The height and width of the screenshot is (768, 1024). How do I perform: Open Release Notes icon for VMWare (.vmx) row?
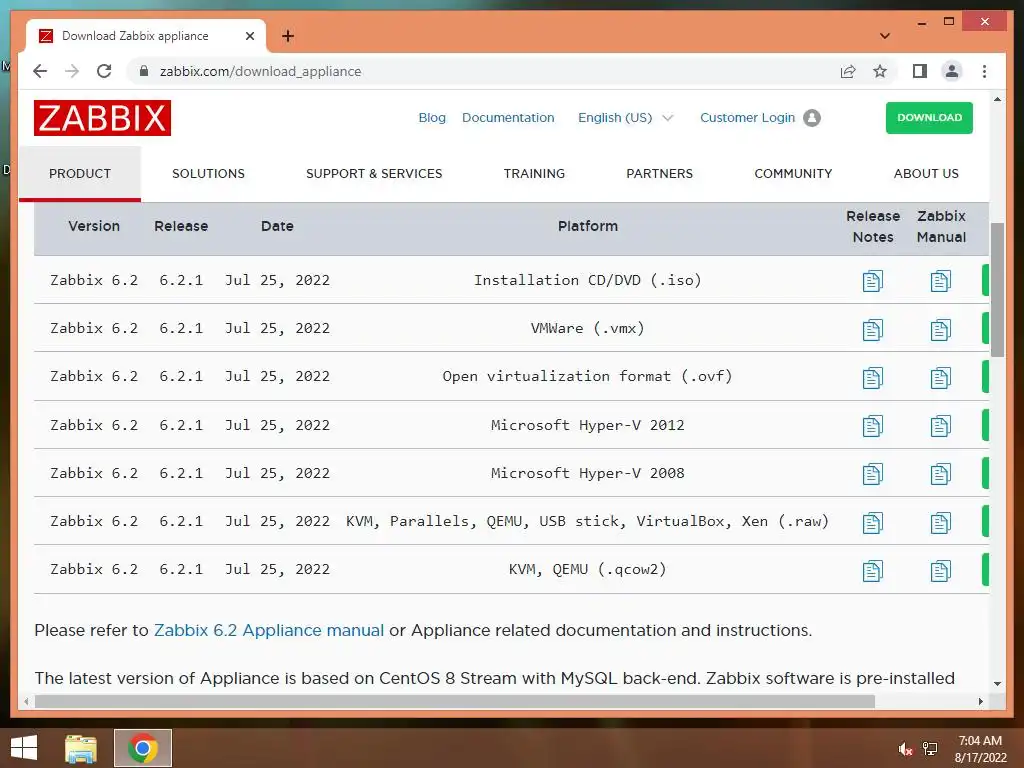point(872,329)
